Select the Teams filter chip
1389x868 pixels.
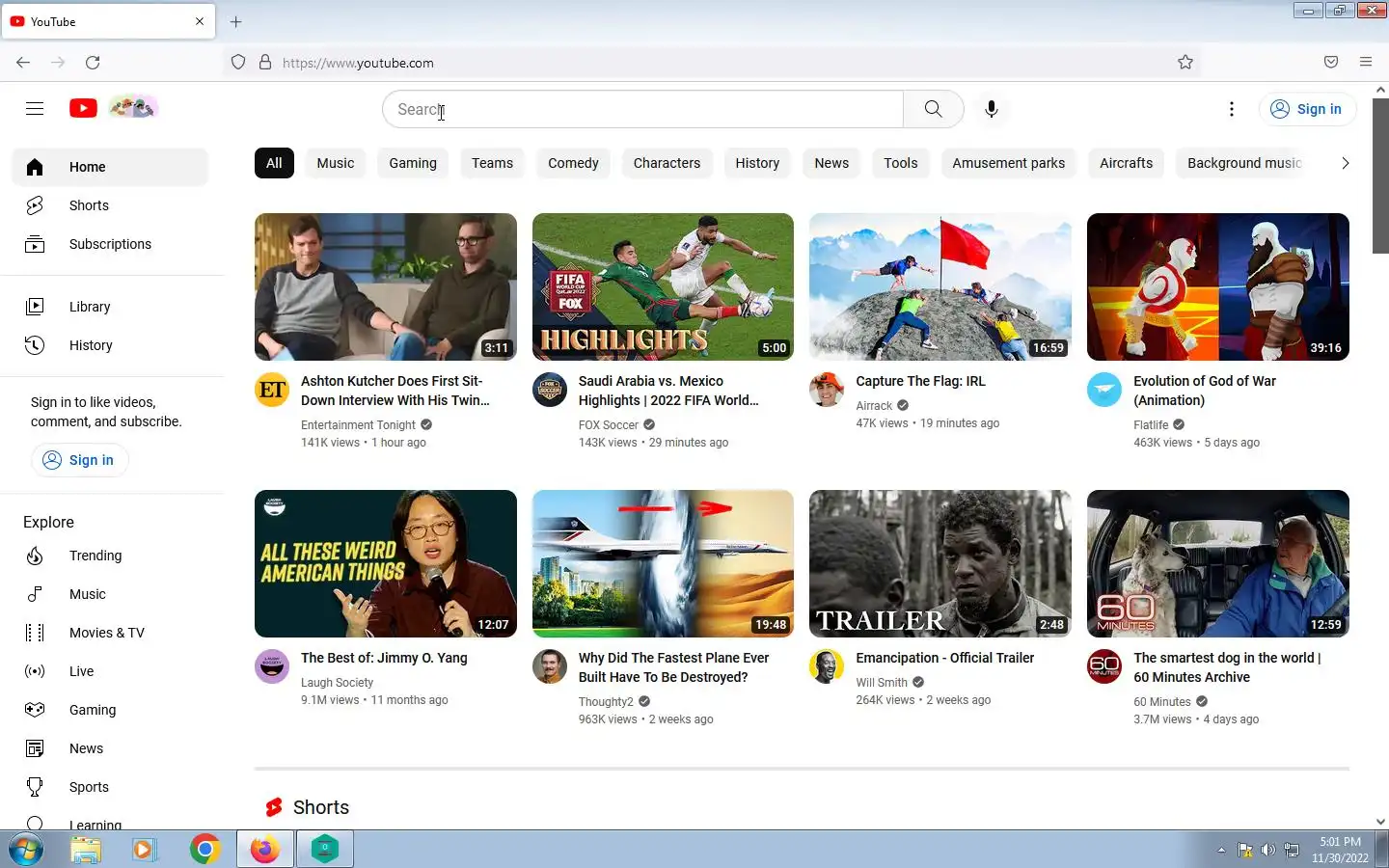(x=492, y=163)
